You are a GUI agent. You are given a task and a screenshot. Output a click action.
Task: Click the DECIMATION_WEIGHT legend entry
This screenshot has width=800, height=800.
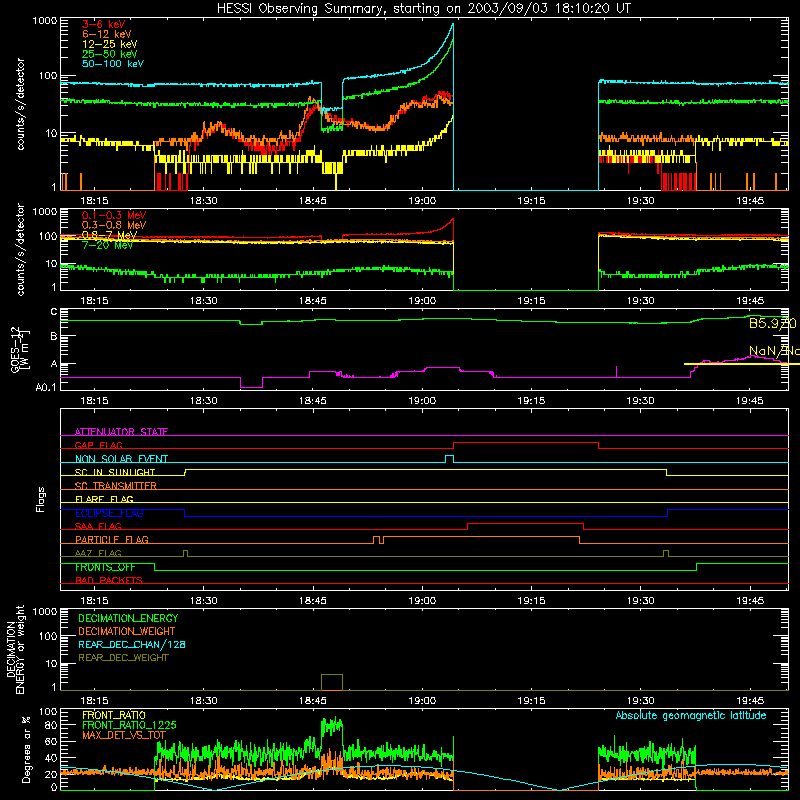(127, 631)
